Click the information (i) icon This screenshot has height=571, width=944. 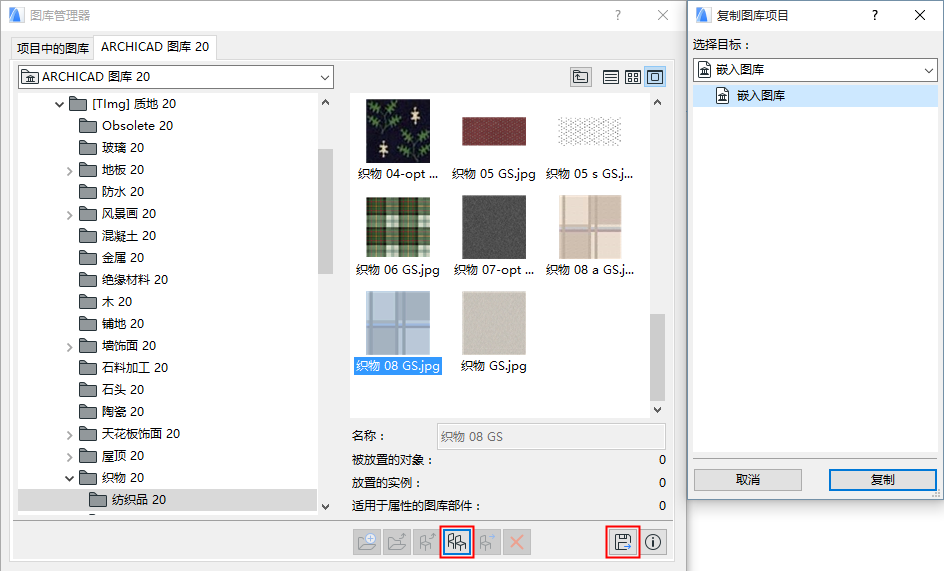pyautogui.click(x=653, y=542)
